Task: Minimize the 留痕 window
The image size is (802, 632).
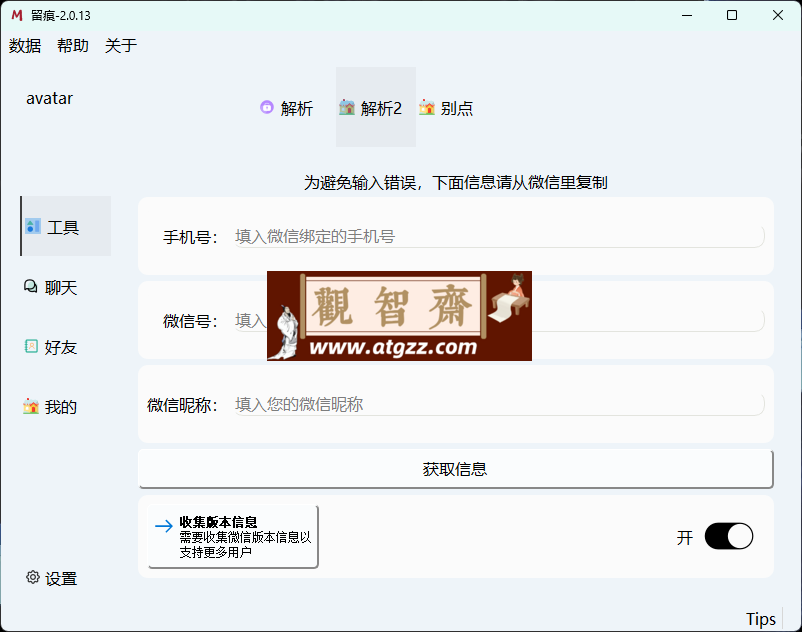Action: (x=687, y=15)
